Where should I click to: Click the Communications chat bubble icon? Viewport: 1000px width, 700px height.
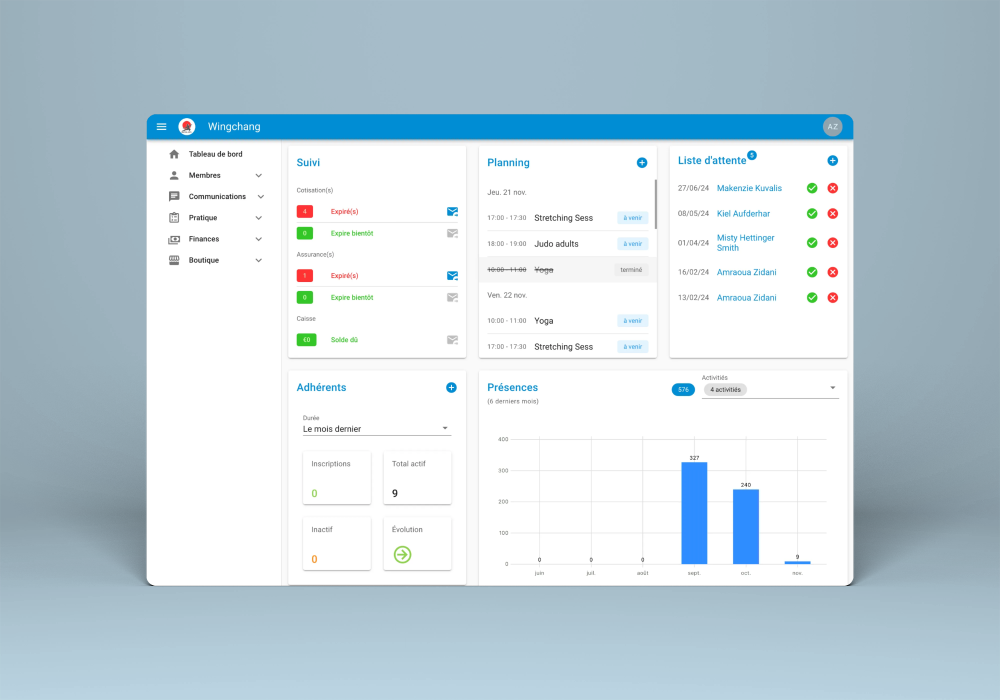(173, 196)
